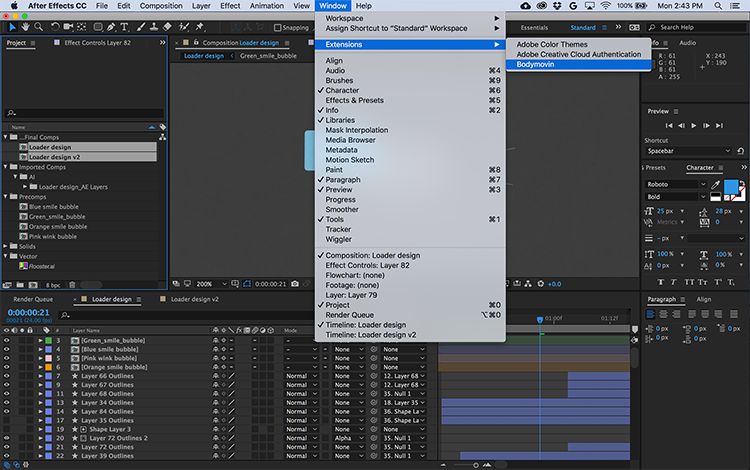Toggle visibility of Pink wink bubble layer
Image resolution: width=750 pixels, height=470 pixels.
tap(7, 358)
